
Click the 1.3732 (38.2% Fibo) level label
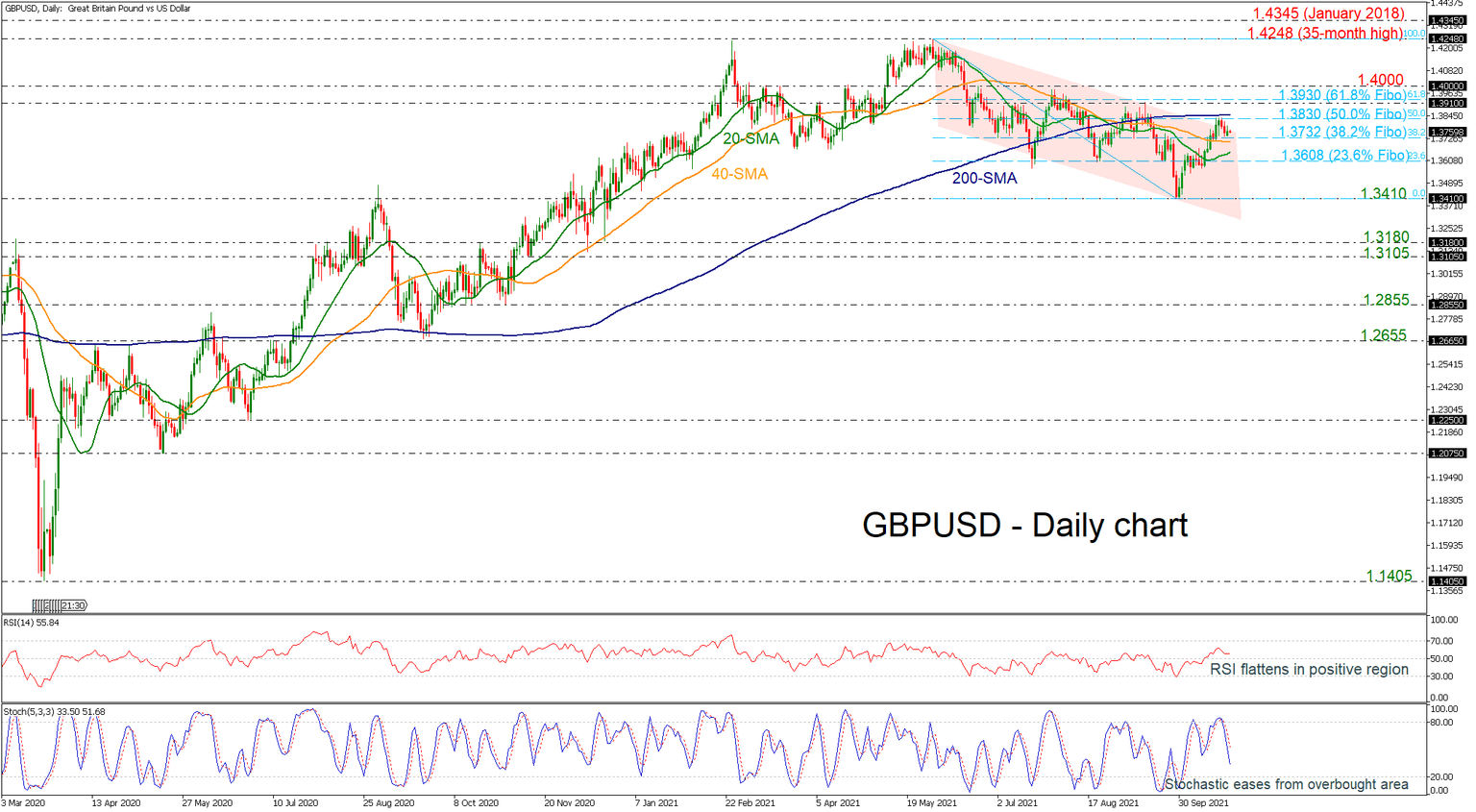pos(1339,133)
